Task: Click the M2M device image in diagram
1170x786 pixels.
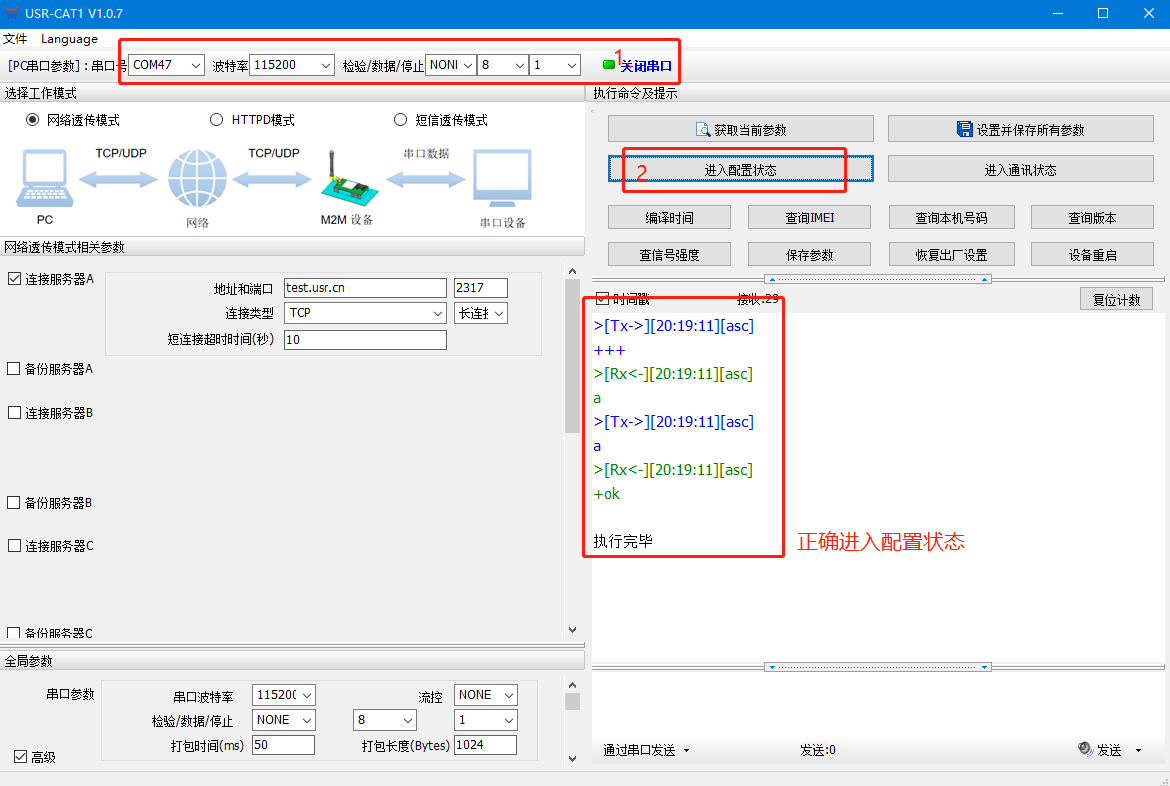Action: tap(345, 180)
